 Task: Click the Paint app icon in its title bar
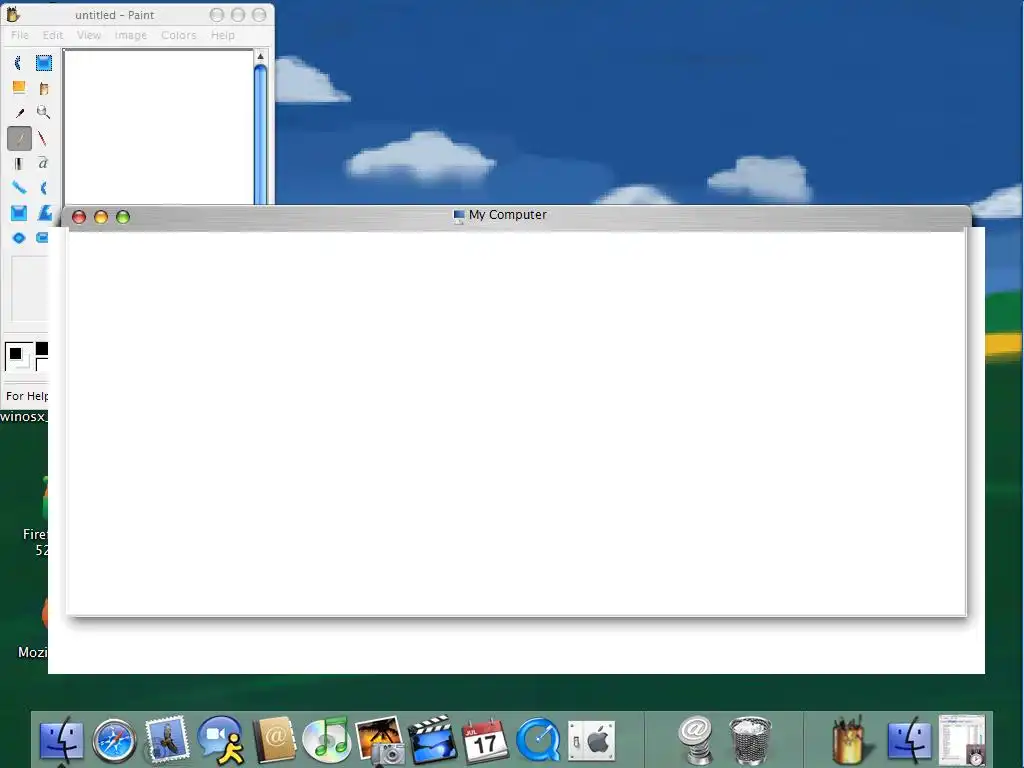(x=12, y=14)
